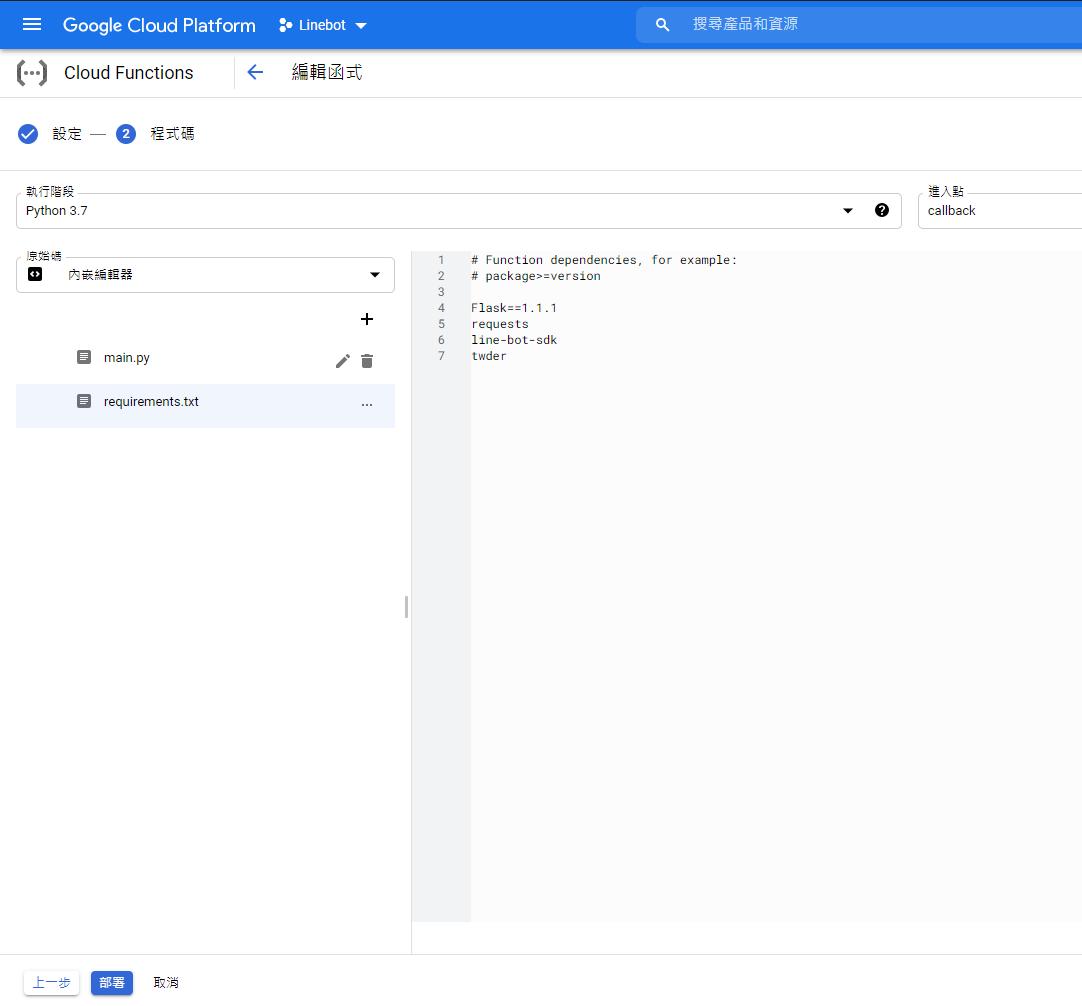The image size is (1082, 1006).
Task: Edit the entry point field containing callback
Action: tap(1000, 210)
